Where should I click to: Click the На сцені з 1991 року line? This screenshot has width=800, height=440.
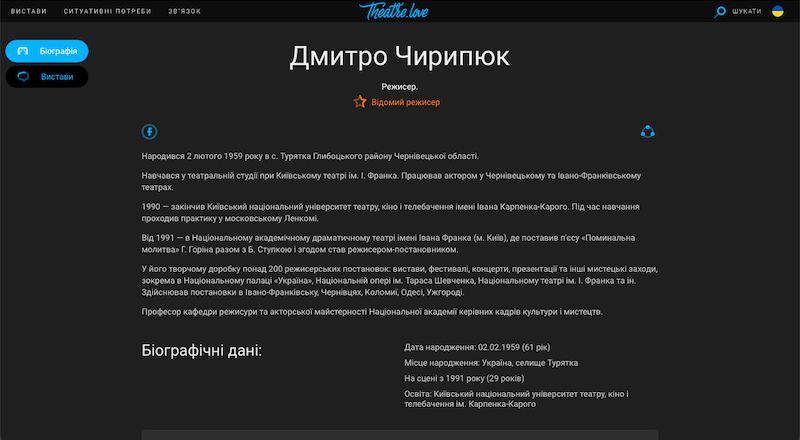(464, 378)
